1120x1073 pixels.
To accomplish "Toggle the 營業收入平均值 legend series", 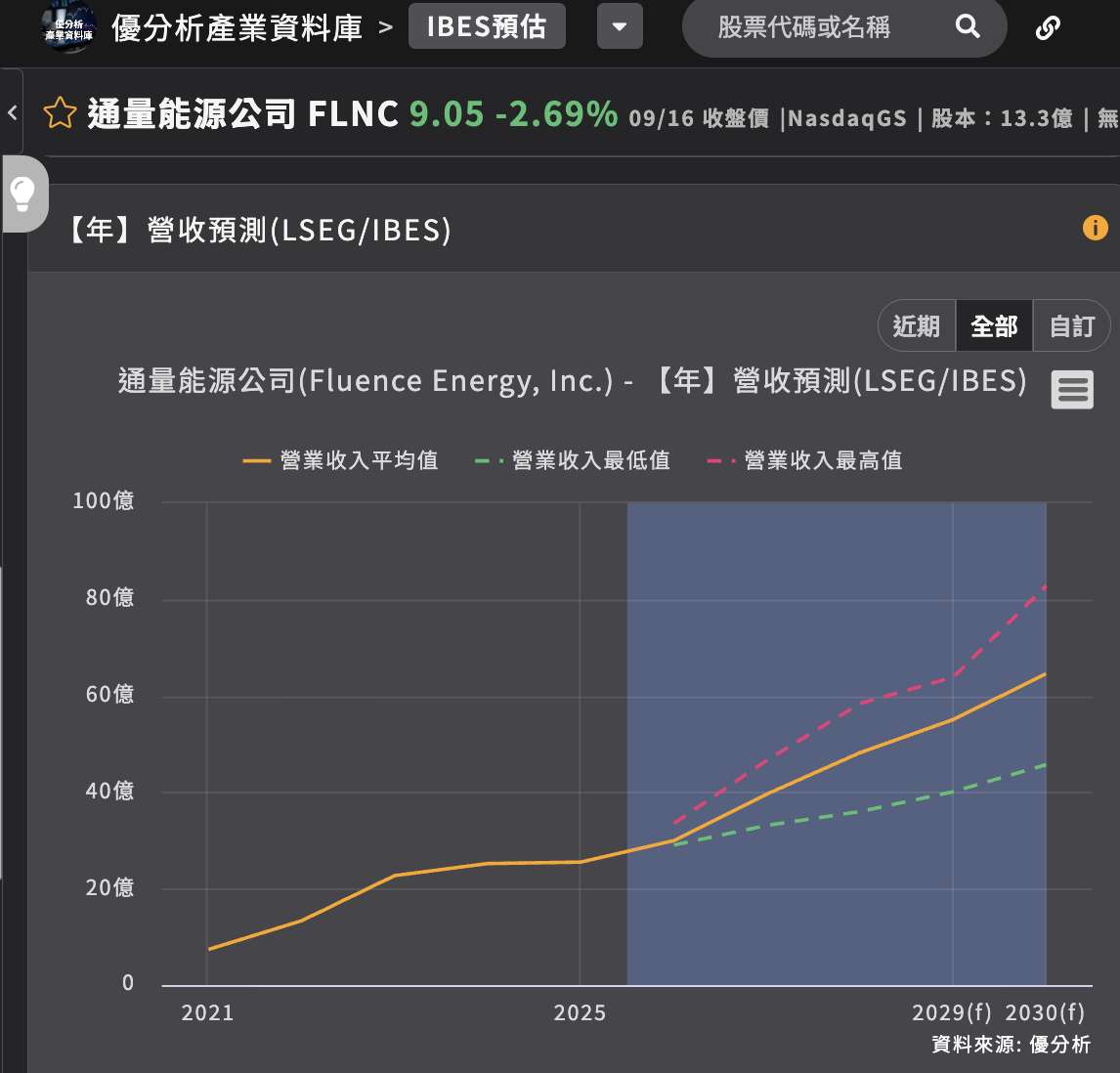I will 340,460.
